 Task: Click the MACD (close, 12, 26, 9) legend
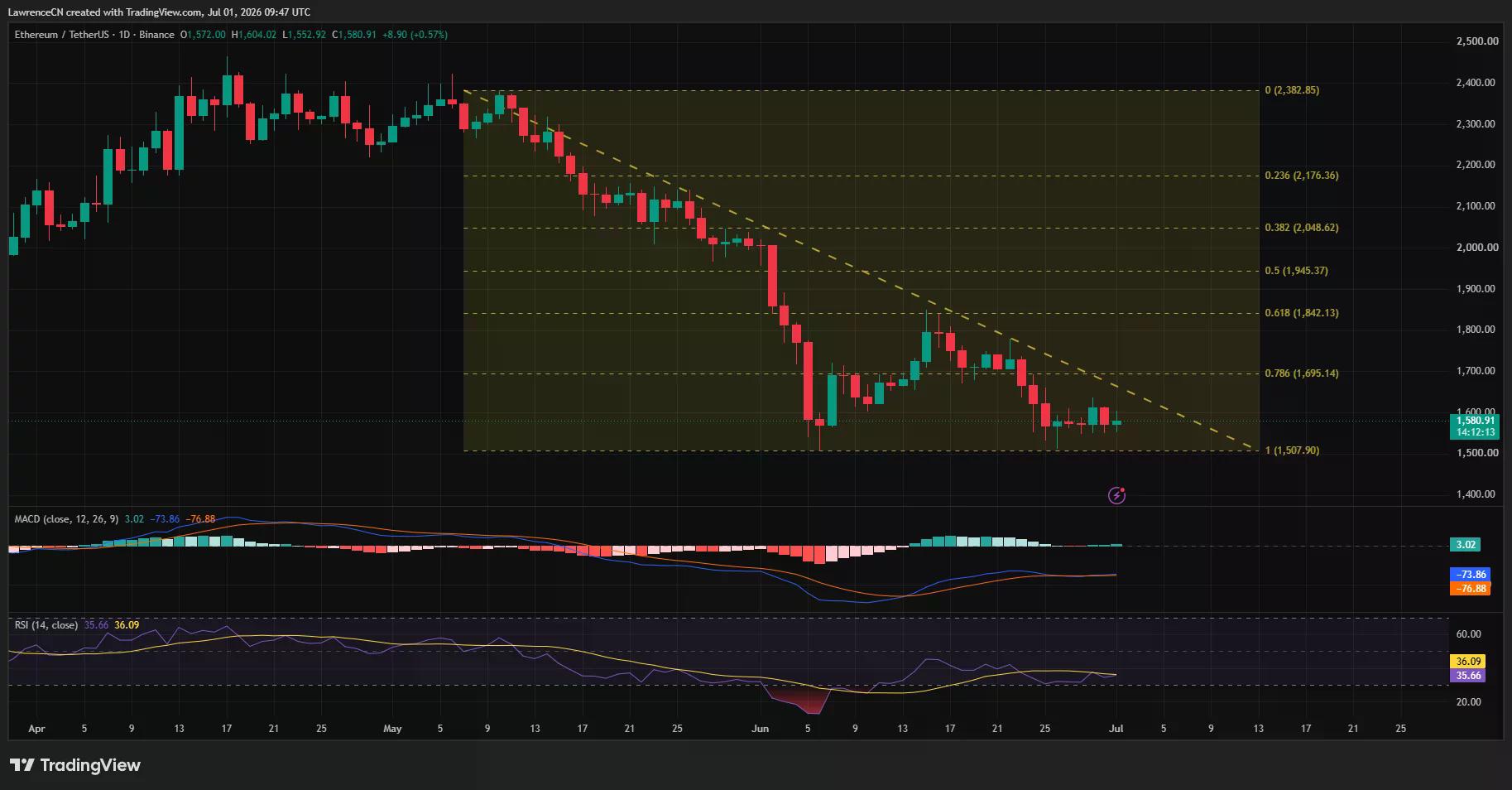(66, 519)
